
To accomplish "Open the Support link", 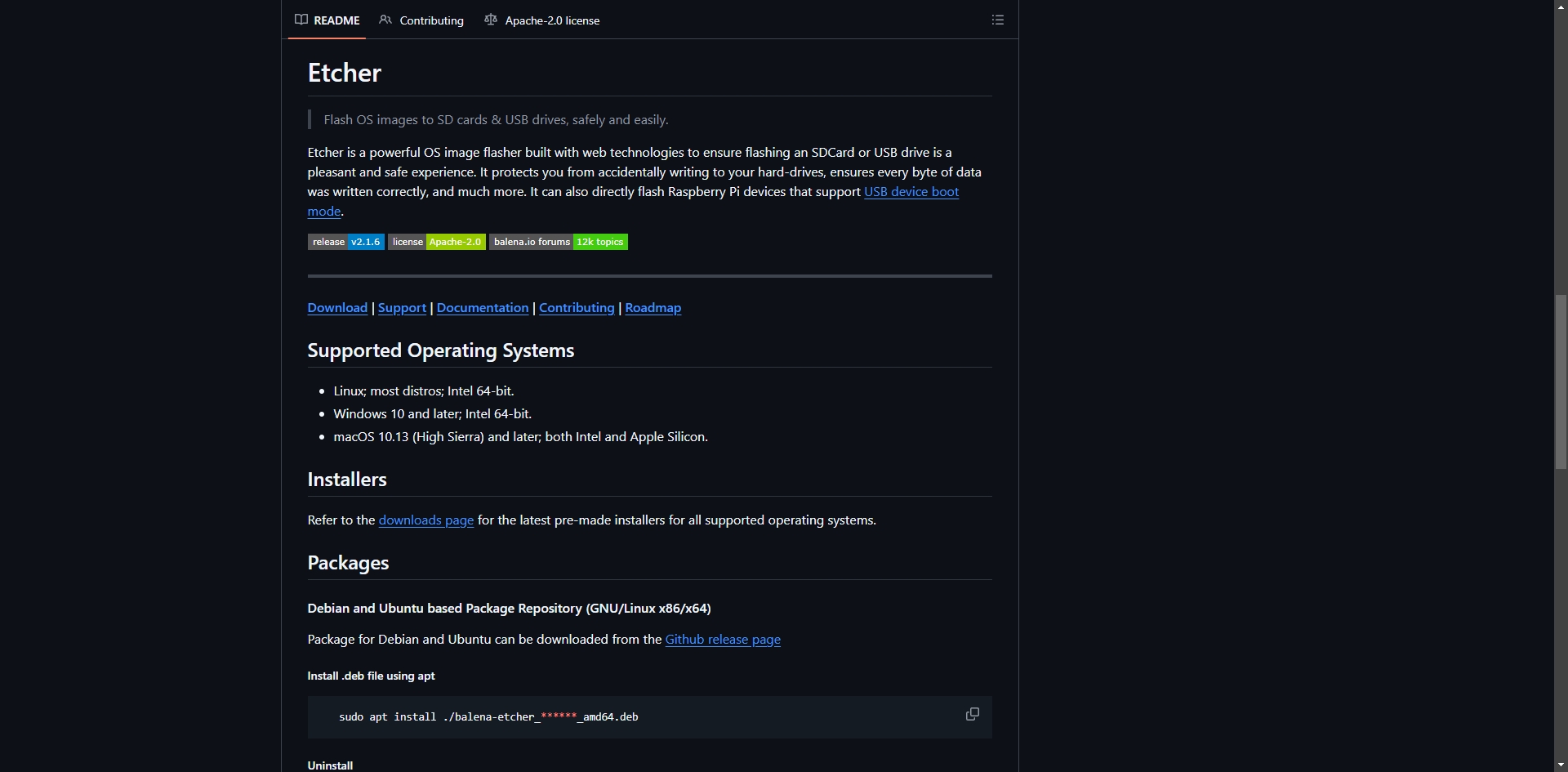I will 402,307.
